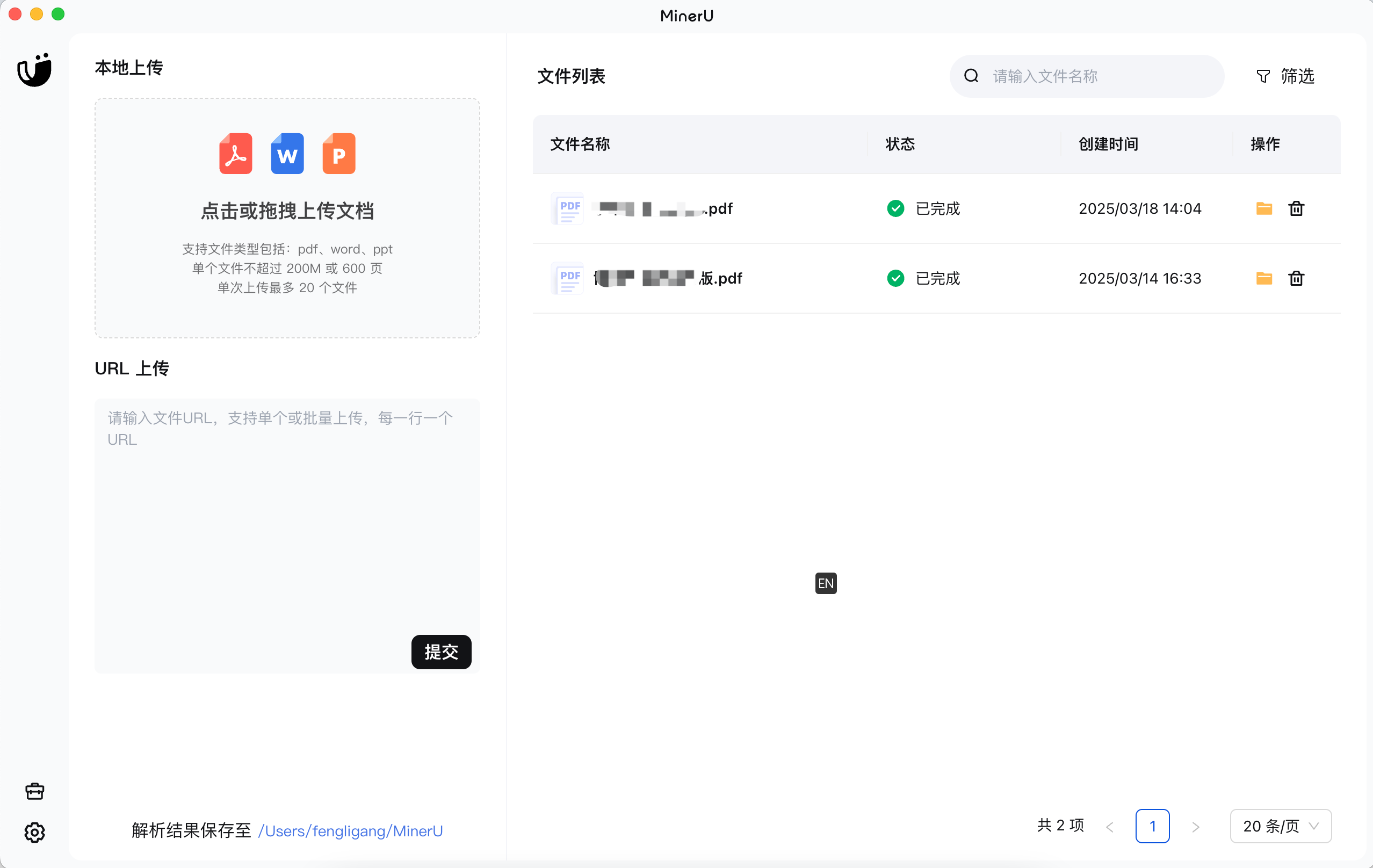Click the blue Word upload icon

287,154
